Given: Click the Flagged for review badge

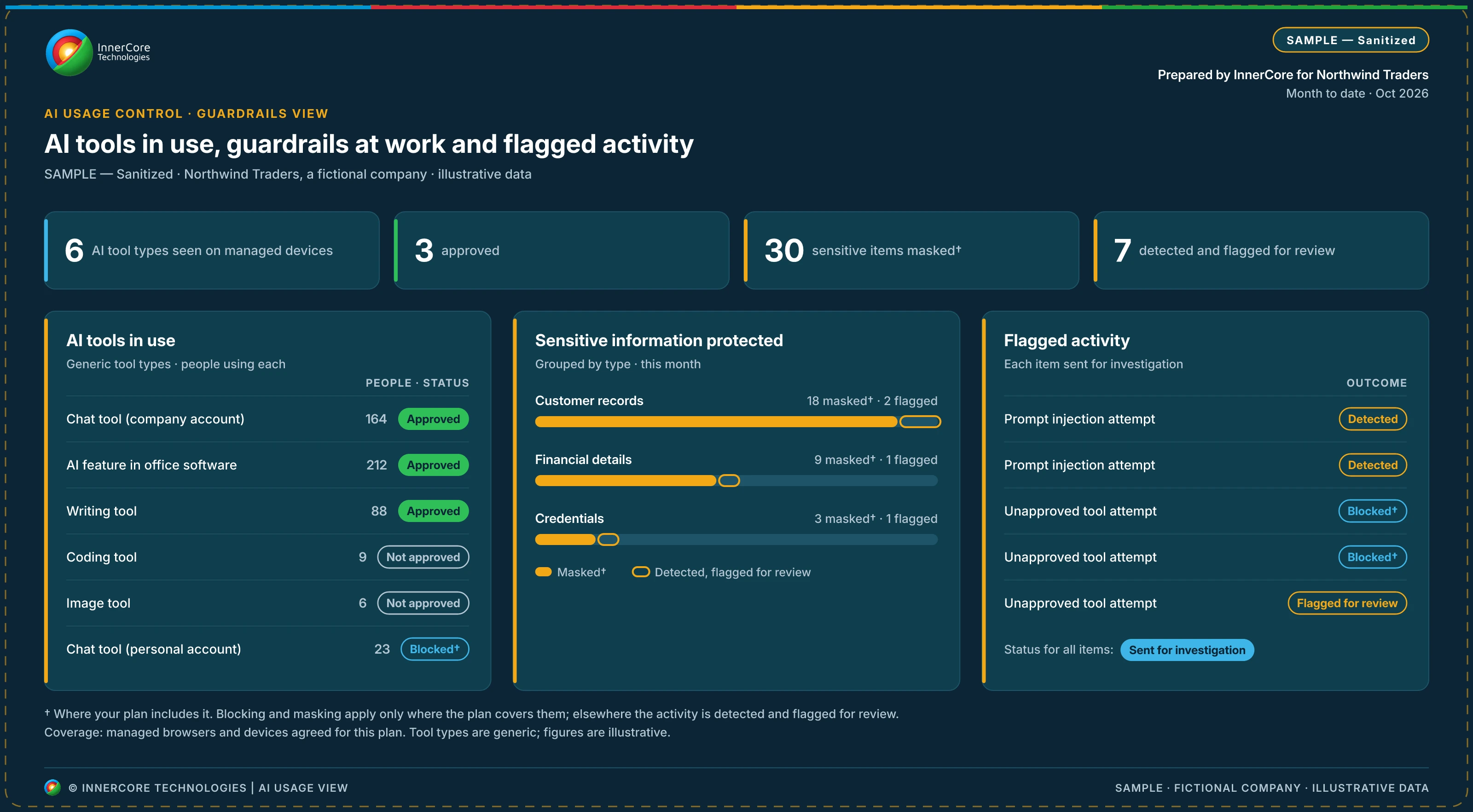Looking at the screenshot, I should tap(1346, 603).
